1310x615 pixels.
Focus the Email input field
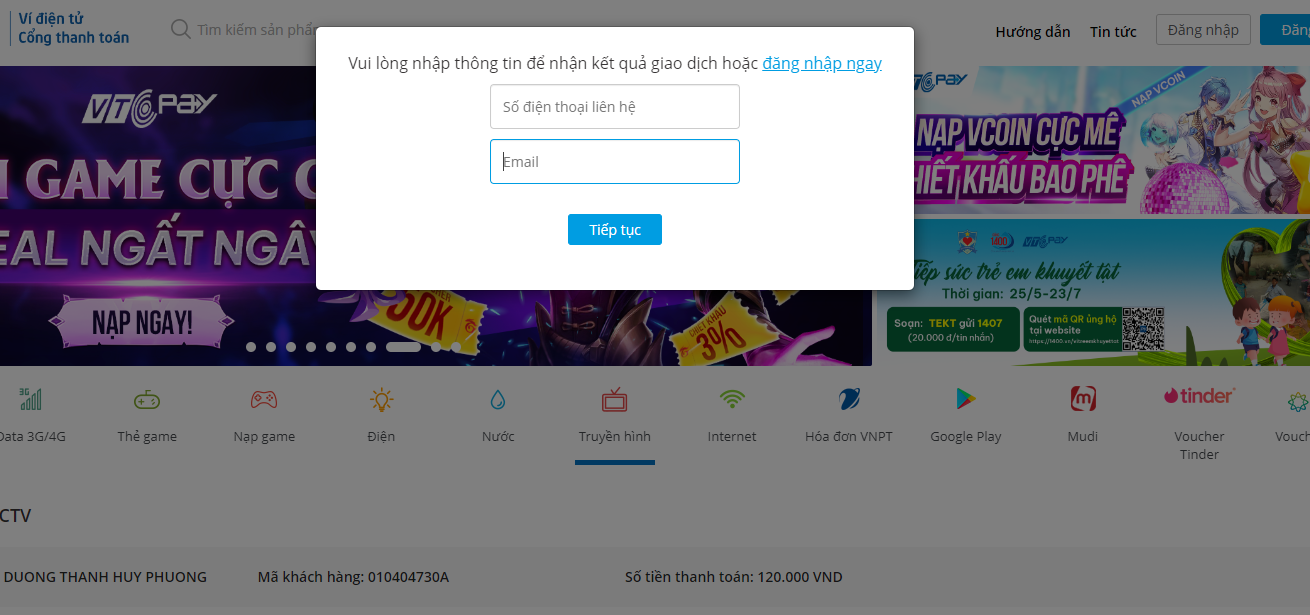pyautogui.click(x=615, y=161)
